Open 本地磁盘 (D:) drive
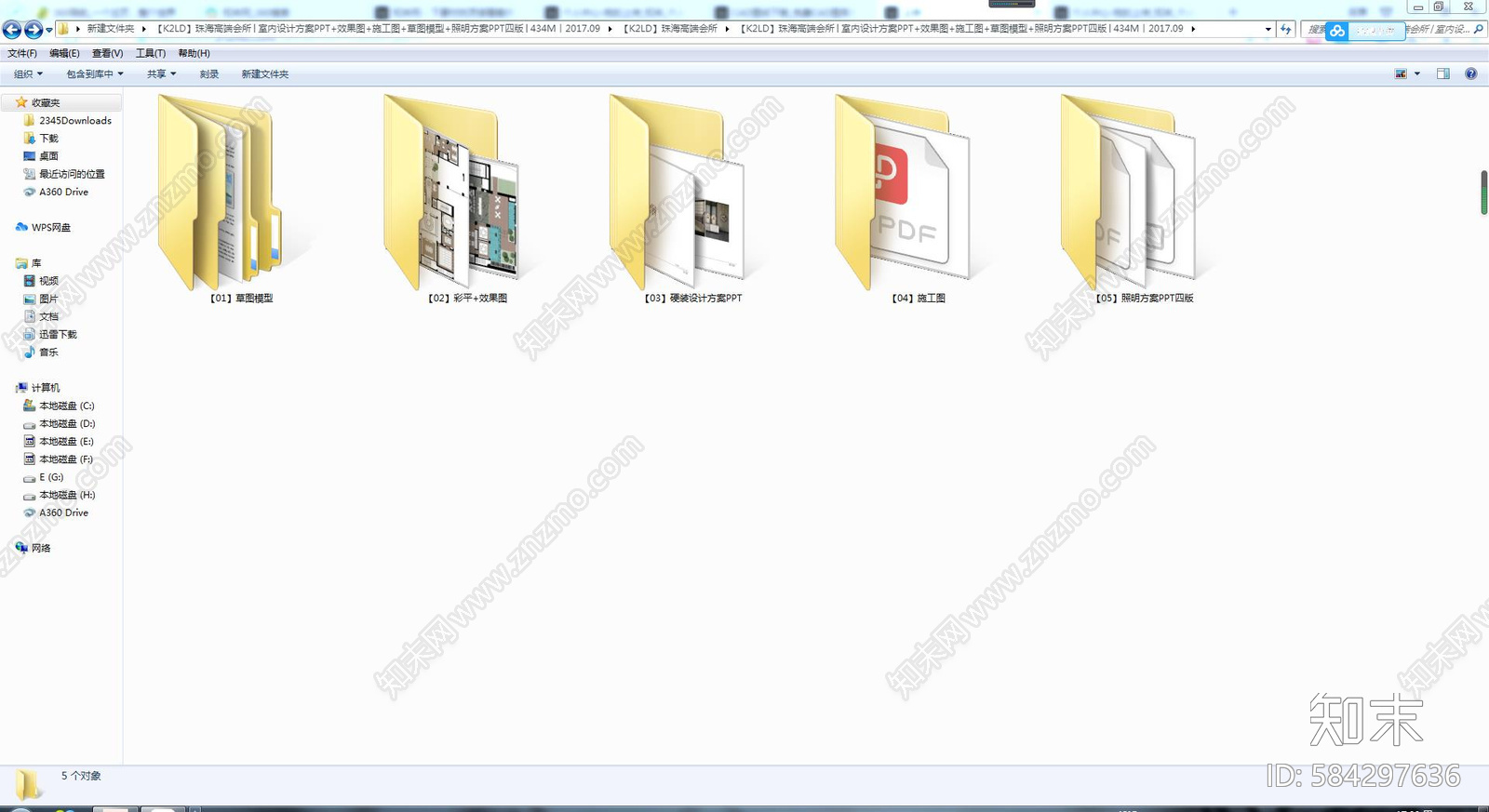Image resolution: width=1489 pixels, height=812 pixels. 59,423
